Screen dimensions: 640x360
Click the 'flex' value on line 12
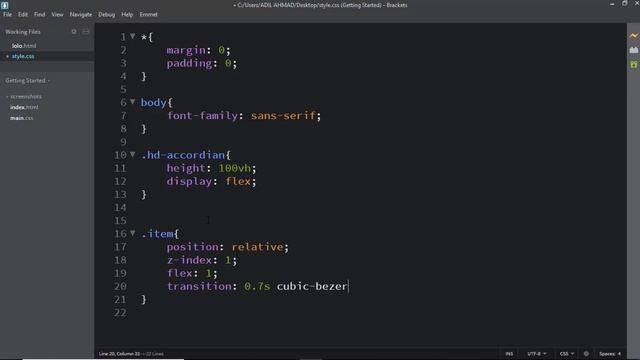click(238, 181)
